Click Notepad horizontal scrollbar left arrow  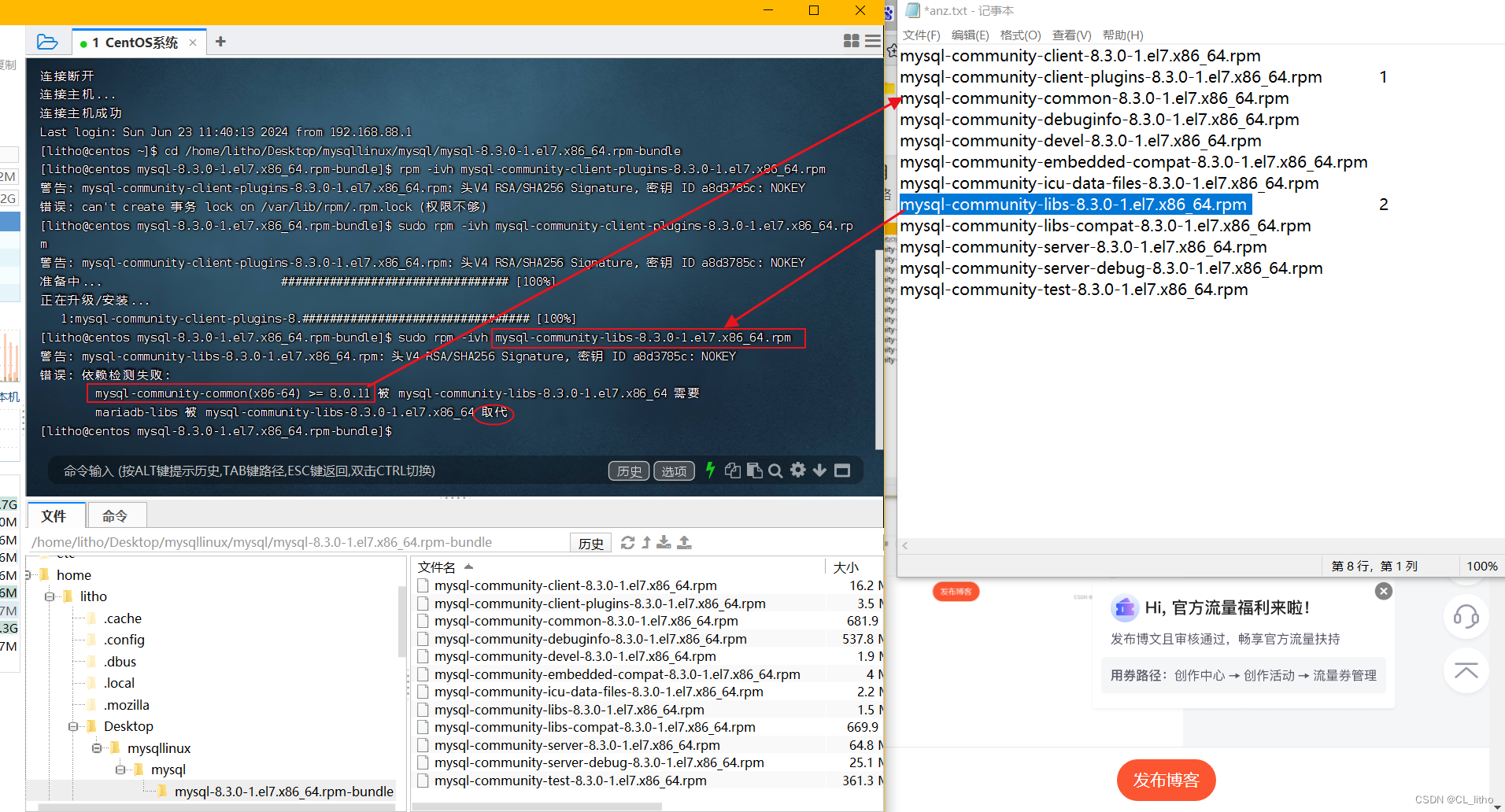pos(905,545)
